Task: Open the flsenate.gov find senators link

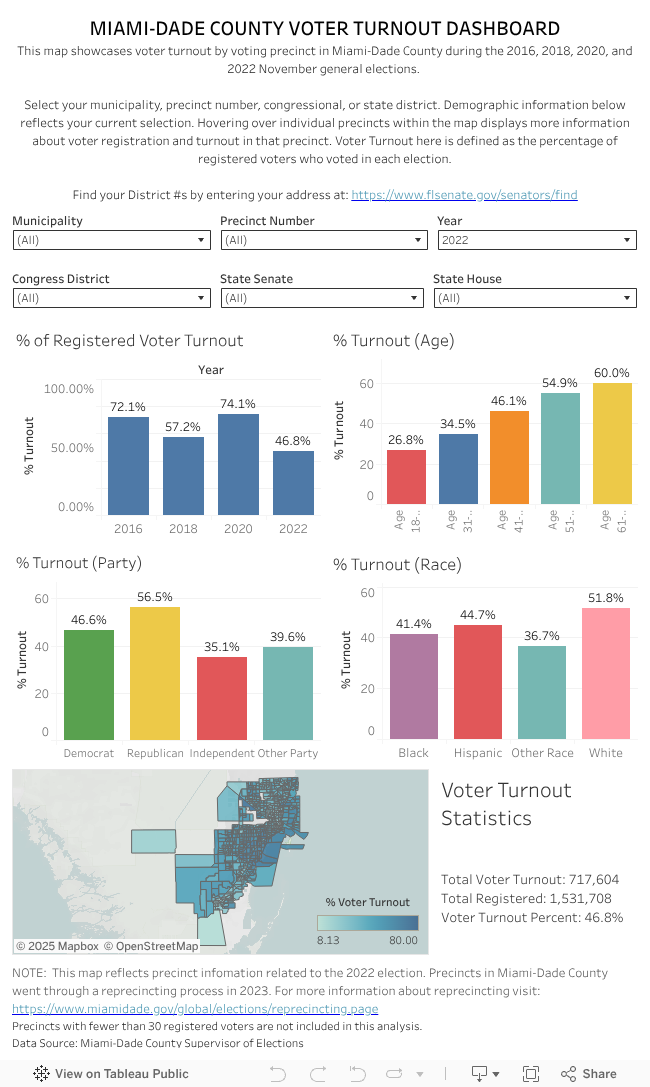Action: point(464,195)
